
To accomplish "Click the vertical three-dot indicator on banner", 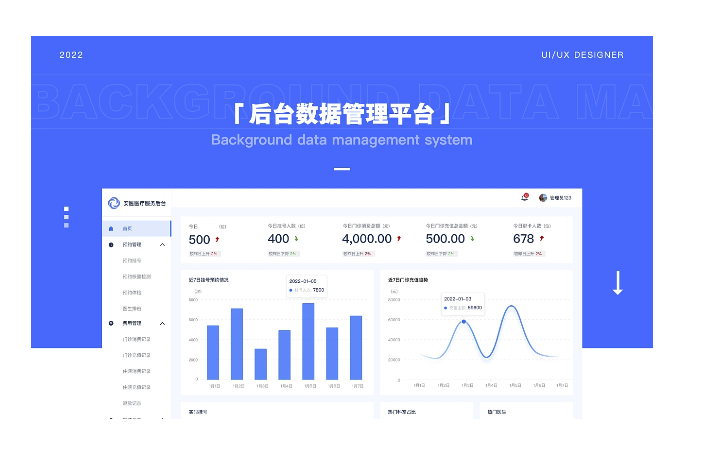I will 66,217.
